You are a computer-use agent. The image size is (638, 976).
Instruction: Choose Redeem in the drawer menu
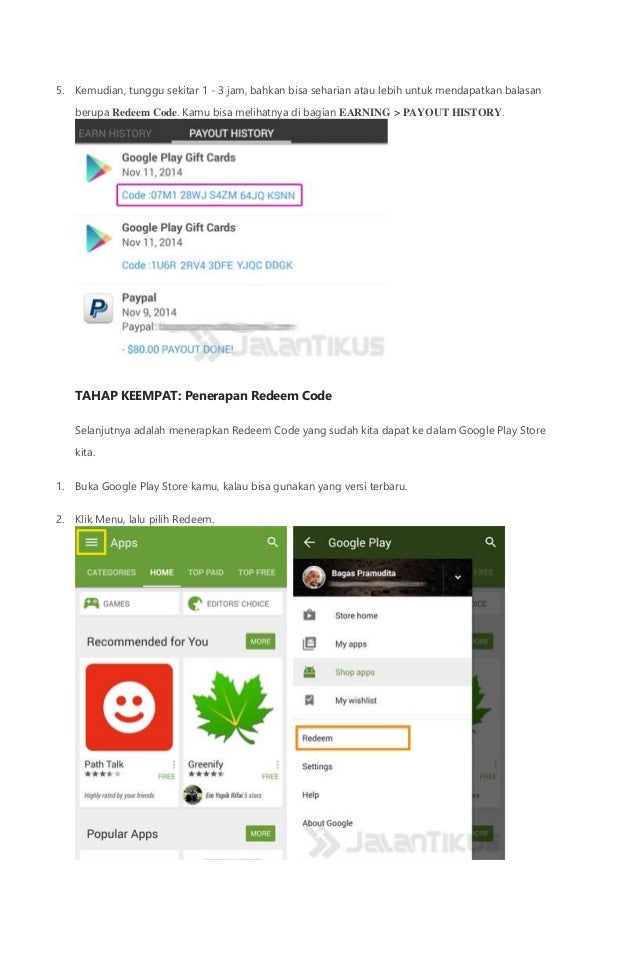tap(352, 738)
